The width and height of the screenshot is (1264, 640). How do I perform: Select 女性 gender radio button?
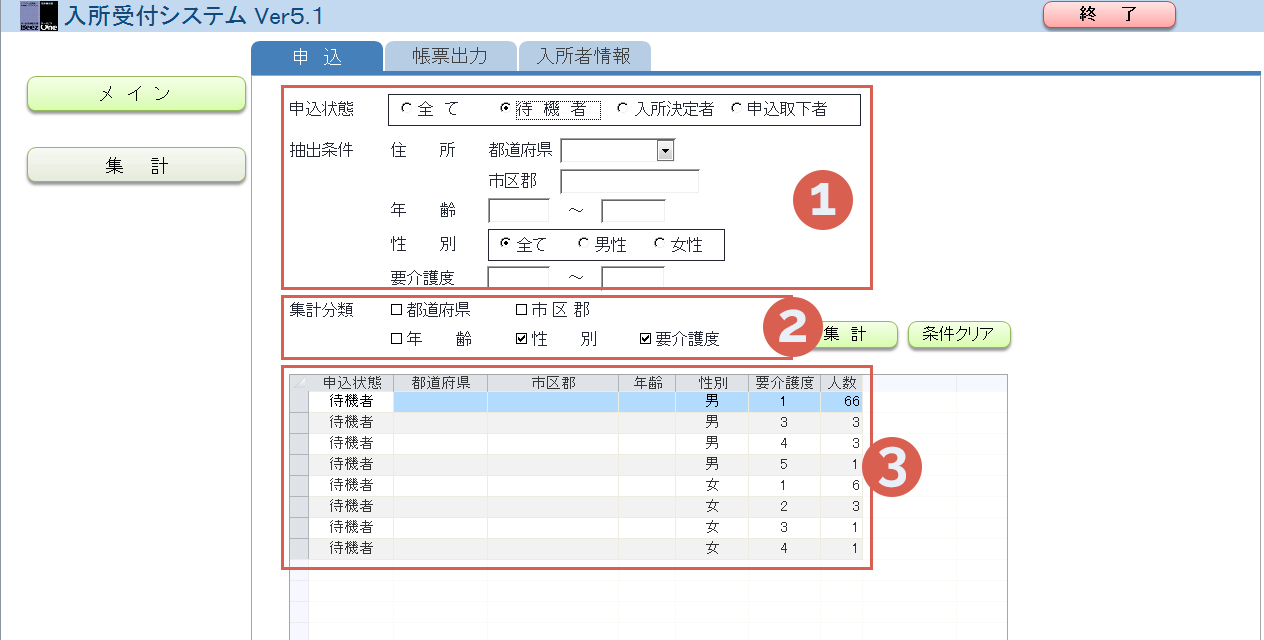[659, 244]
